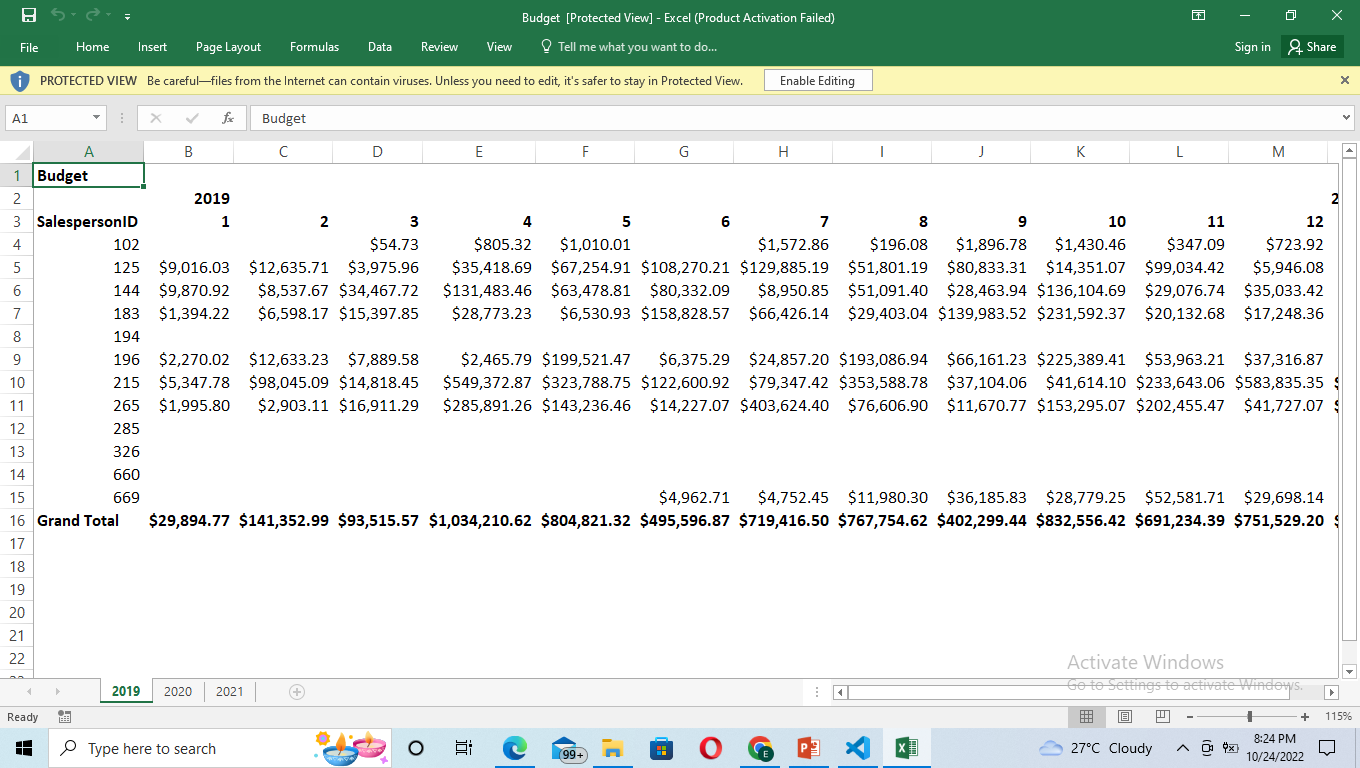Toggle Page Break Preview in status bar
The image size is (1360, 768).
1161,717
